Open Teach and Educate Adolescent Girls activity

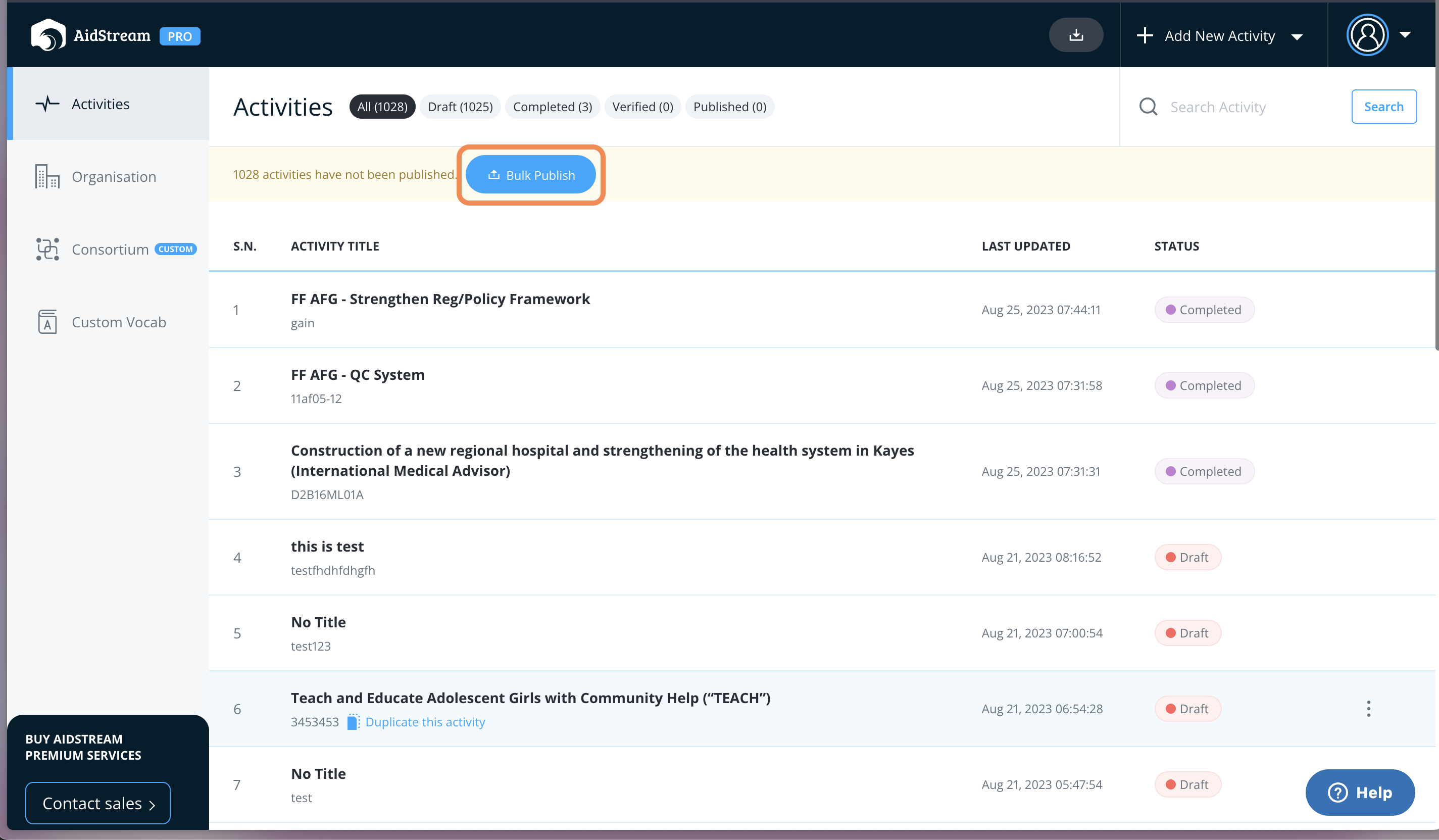[530, 698]
